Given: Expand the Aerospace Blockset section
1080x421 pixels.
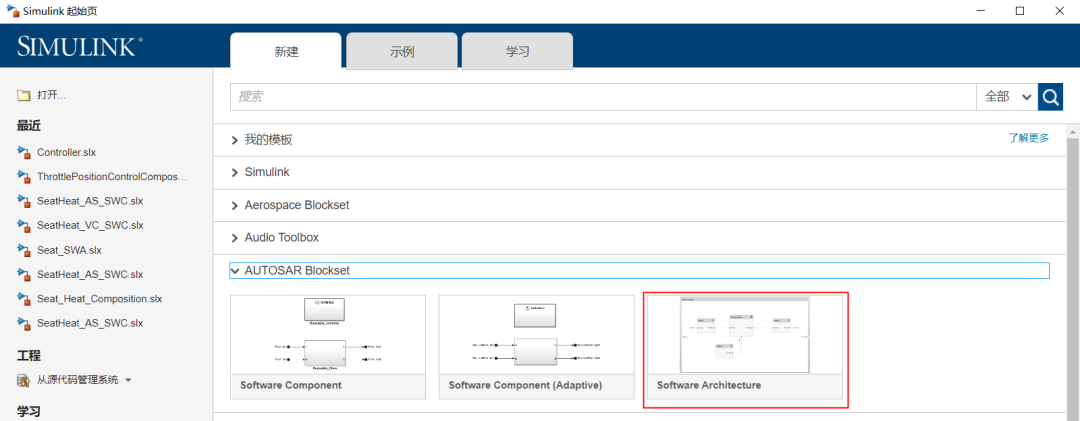Looking at the screenshot, I should (235, 205).
